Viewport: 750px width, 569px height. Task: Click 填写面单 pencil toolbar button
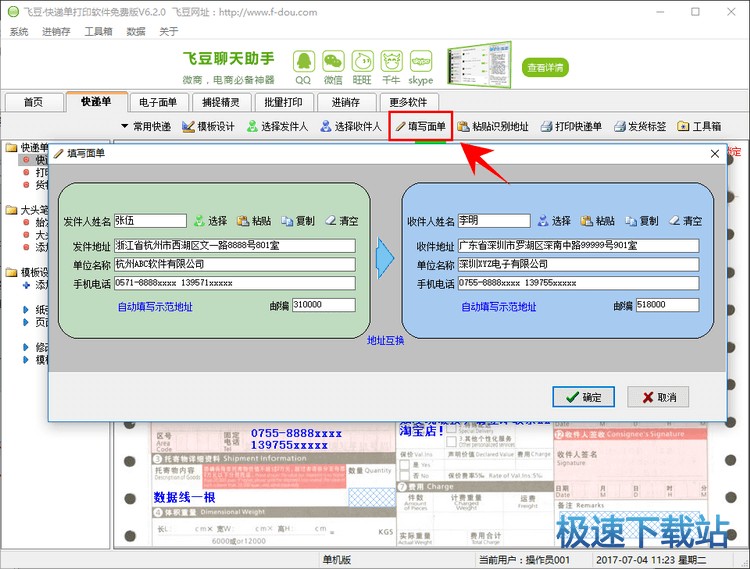(x=420, y=126)
